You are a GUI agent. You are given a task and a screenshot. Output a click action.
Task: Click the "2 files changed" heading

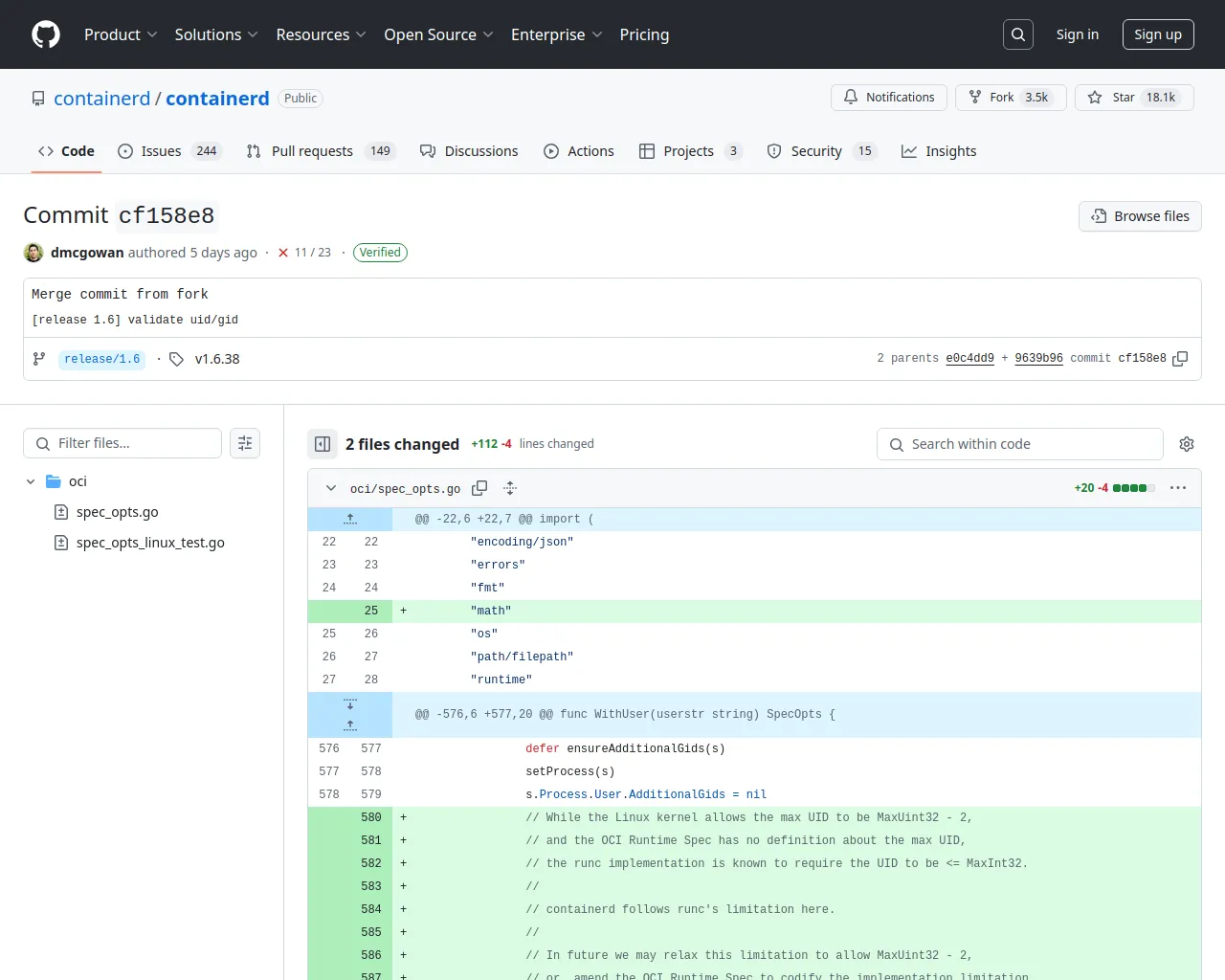coord(402,444)
